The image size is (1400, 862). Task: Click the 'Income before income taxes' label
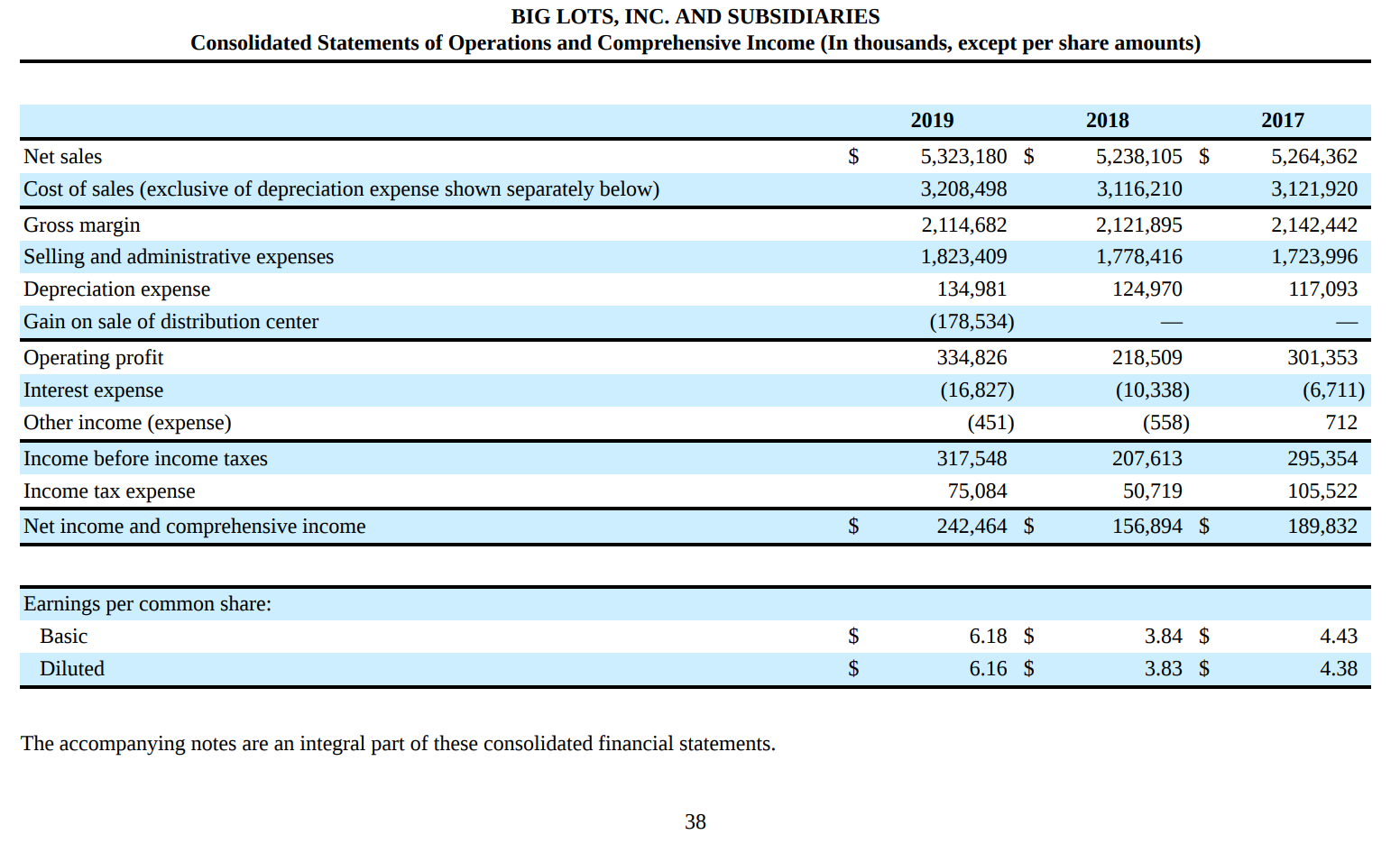point(145,458)
